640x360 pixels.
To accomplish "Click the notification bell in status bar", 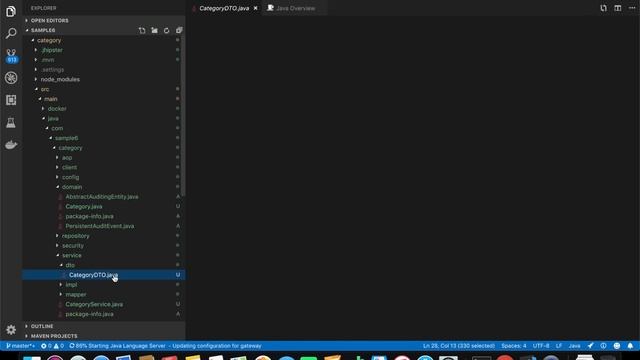I will (x=630, y=346).
